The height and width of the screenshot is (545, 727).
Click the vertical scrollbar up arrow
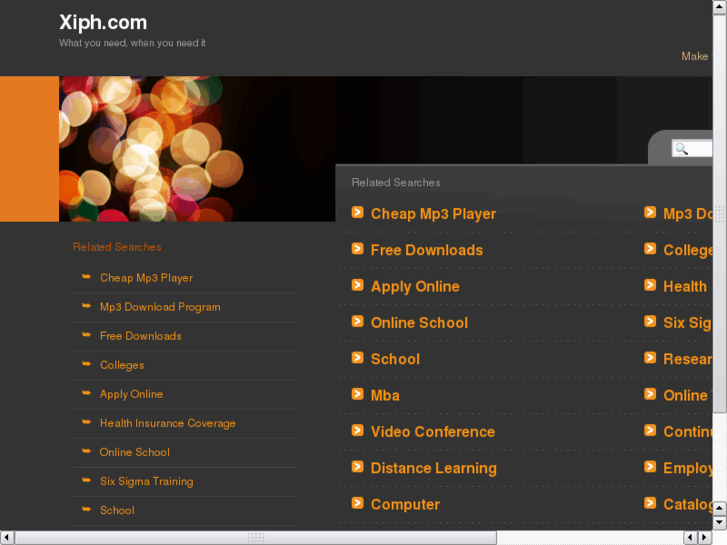point(720,7)
